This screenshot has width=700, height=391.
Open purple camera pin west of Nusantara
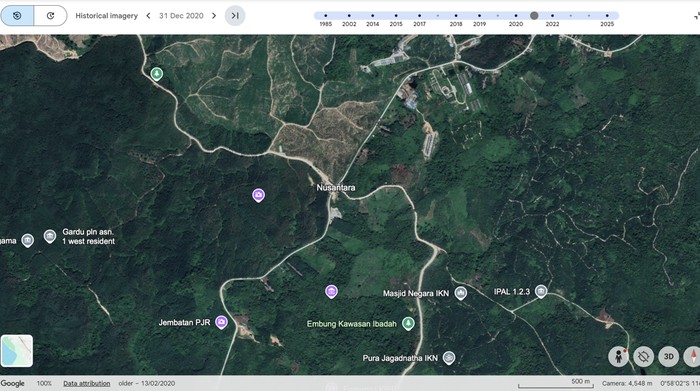258,195
